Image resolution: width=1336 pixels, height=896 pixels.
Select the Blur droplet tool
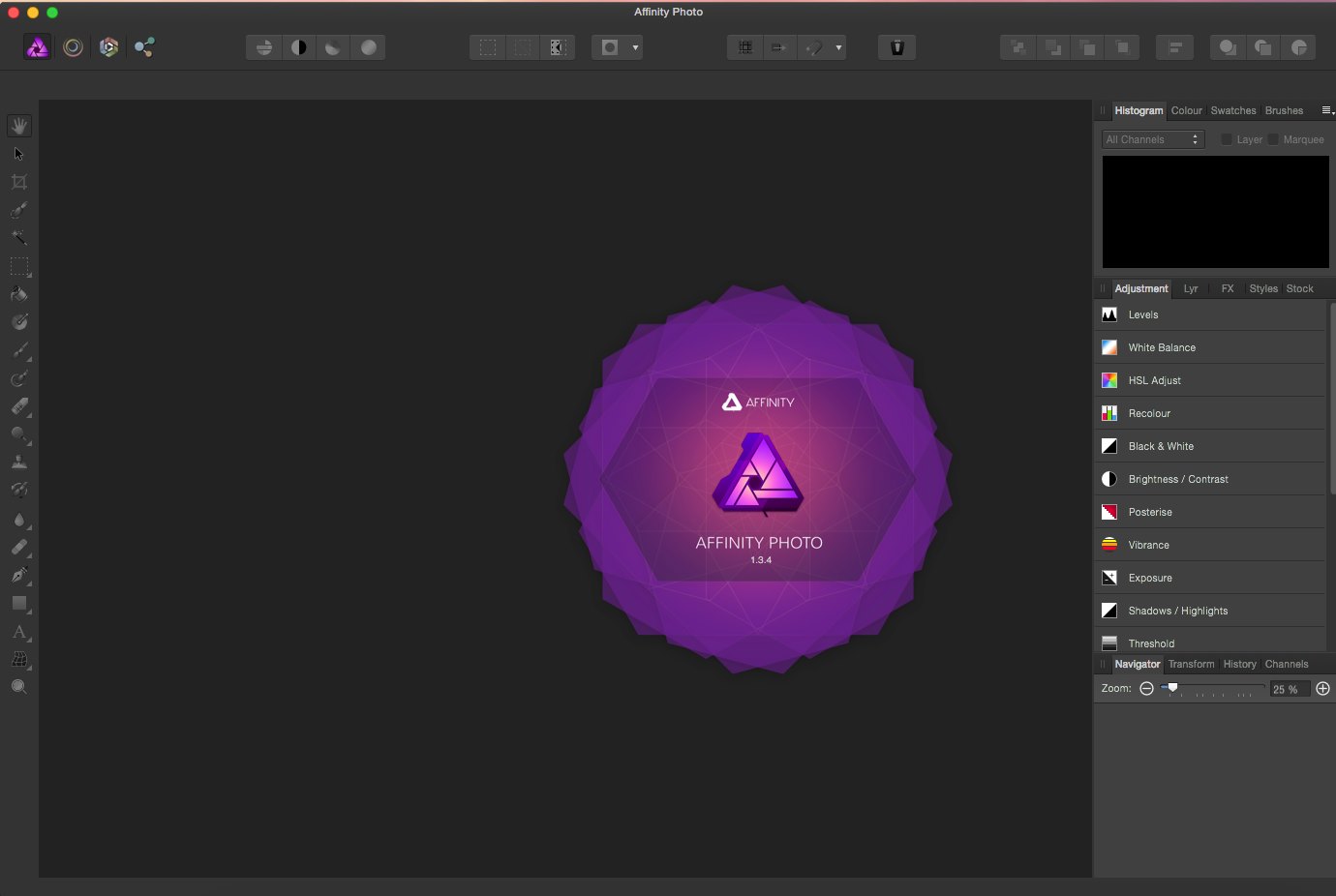19,520
